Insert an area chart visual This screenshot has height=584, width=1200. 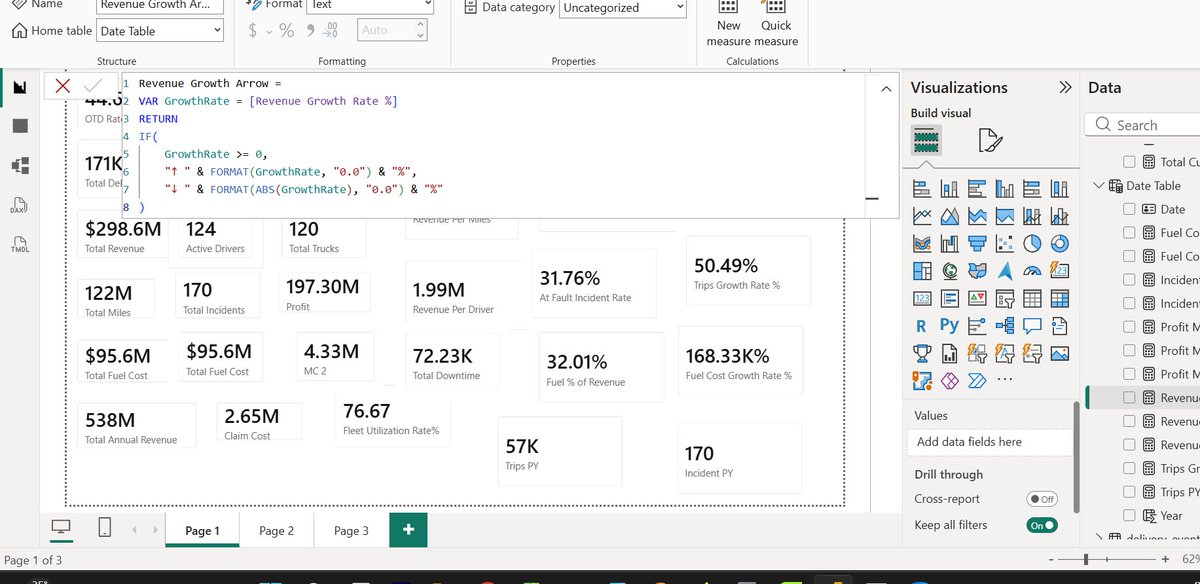click(950, 216)
